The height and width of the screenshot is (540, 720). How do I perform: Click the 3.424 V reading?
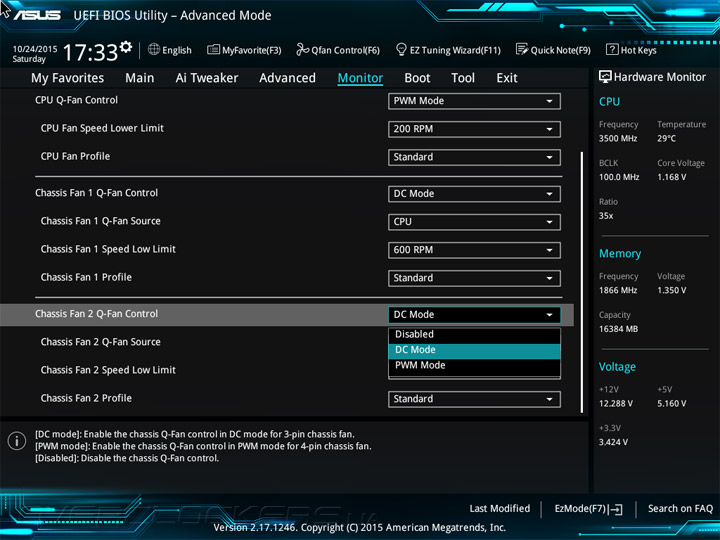coord(613,442)
